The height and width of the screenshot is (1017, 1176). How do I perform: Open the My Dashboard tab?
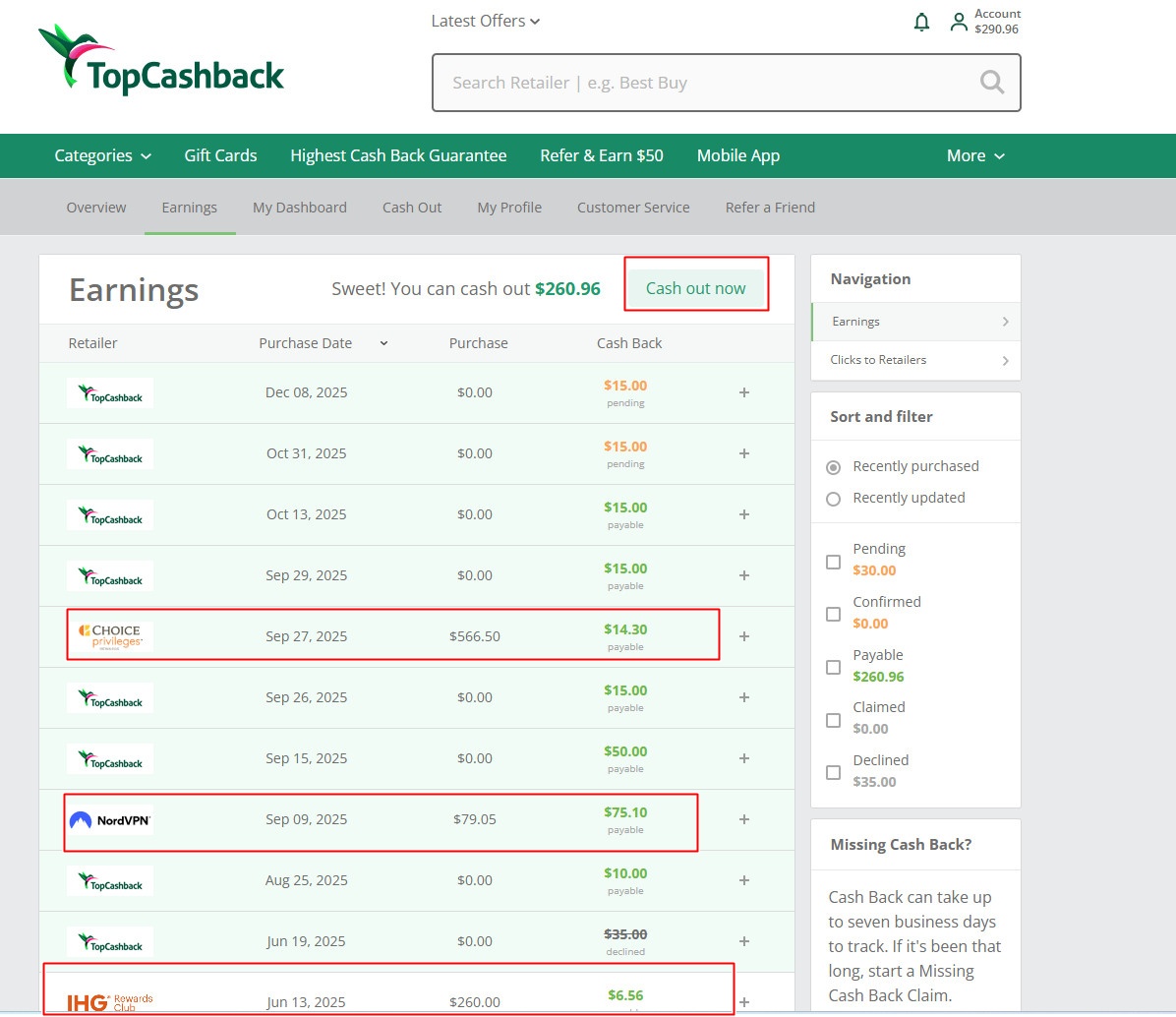(x=300, y=208)
